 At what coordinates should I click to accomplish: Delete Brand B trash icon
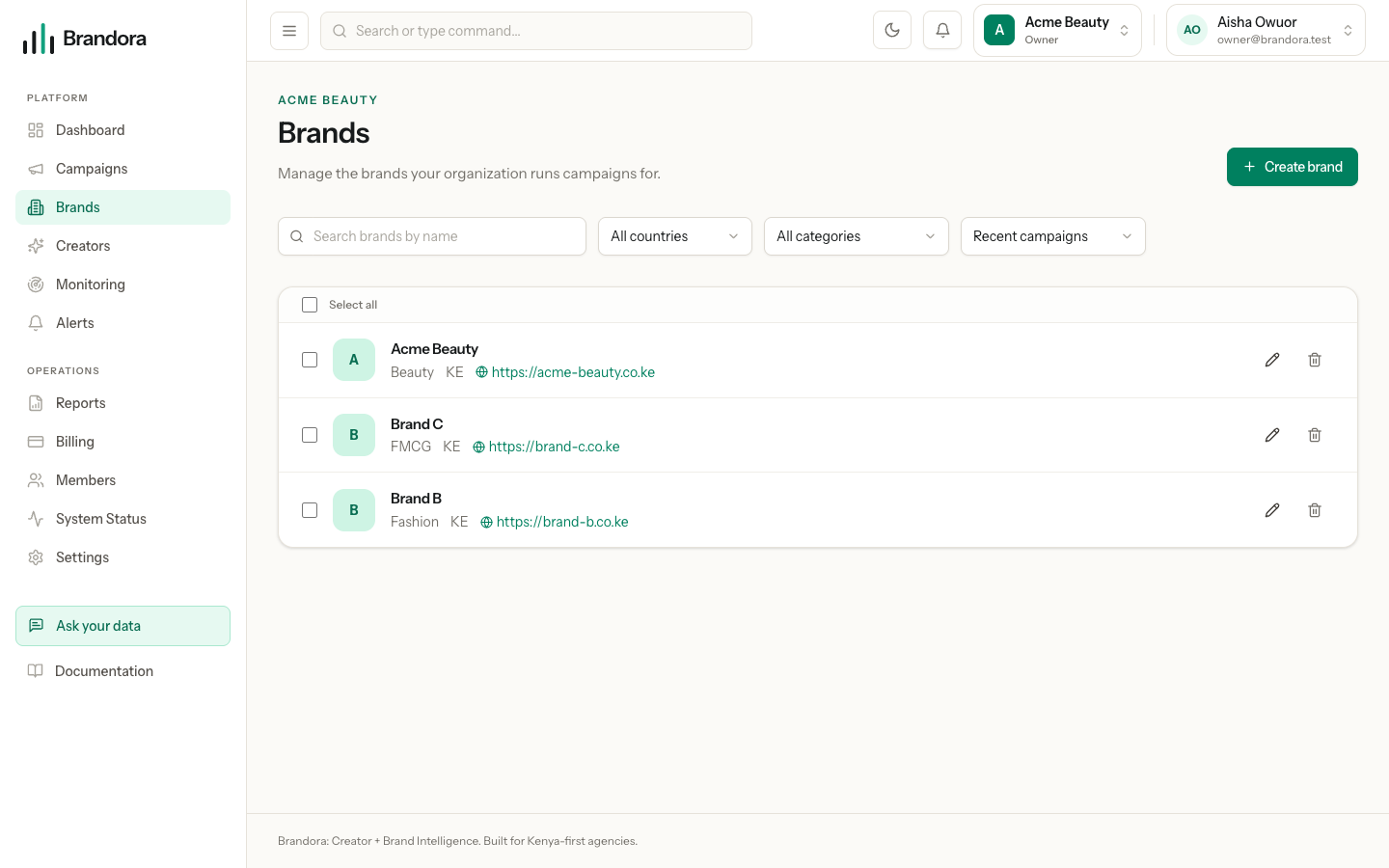1315,510
